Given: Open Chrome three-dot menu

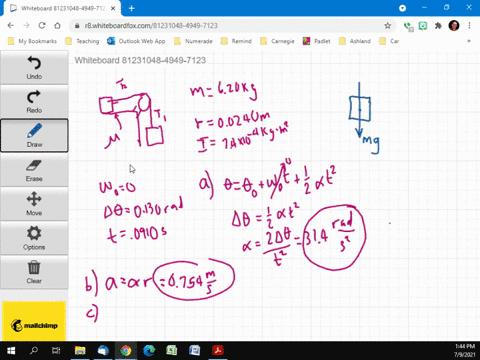Looking at the screenshot, I should click(469, 26).
